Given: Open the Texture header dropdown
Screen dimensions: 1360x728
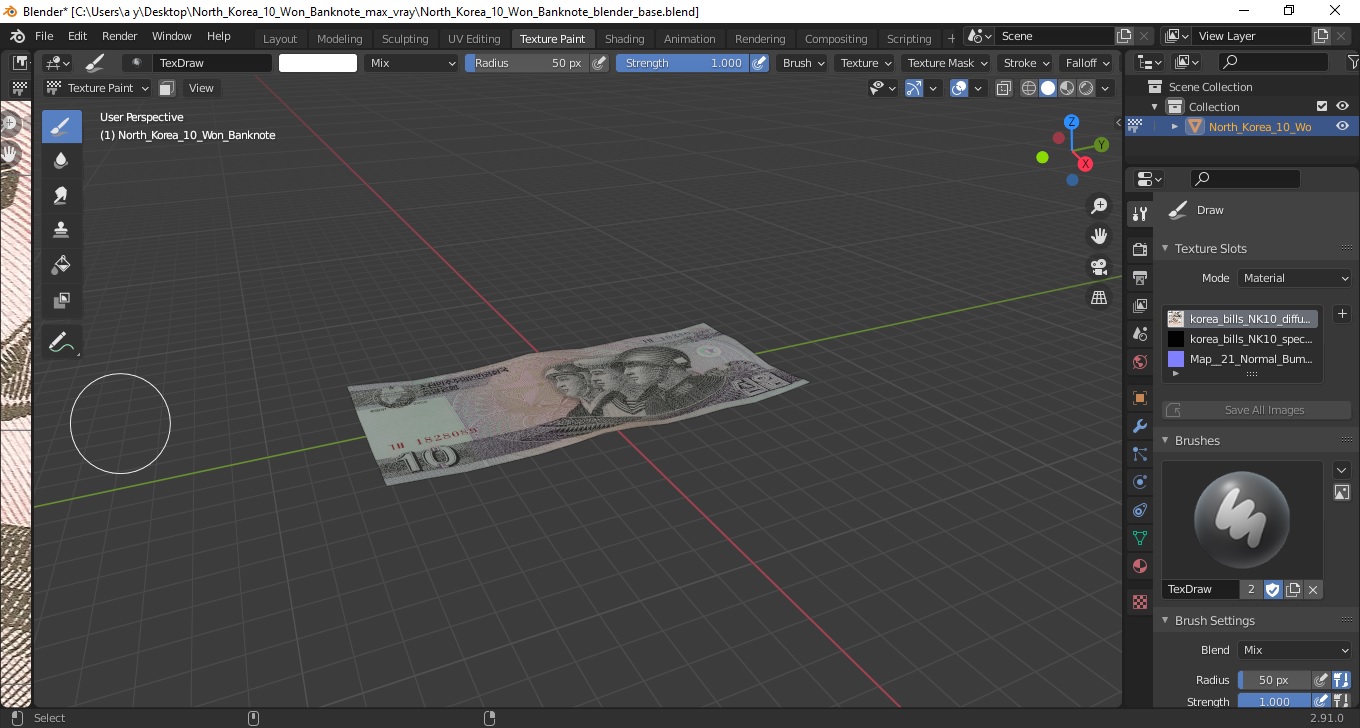Looking at the screenshot, I should click(865, 63).
